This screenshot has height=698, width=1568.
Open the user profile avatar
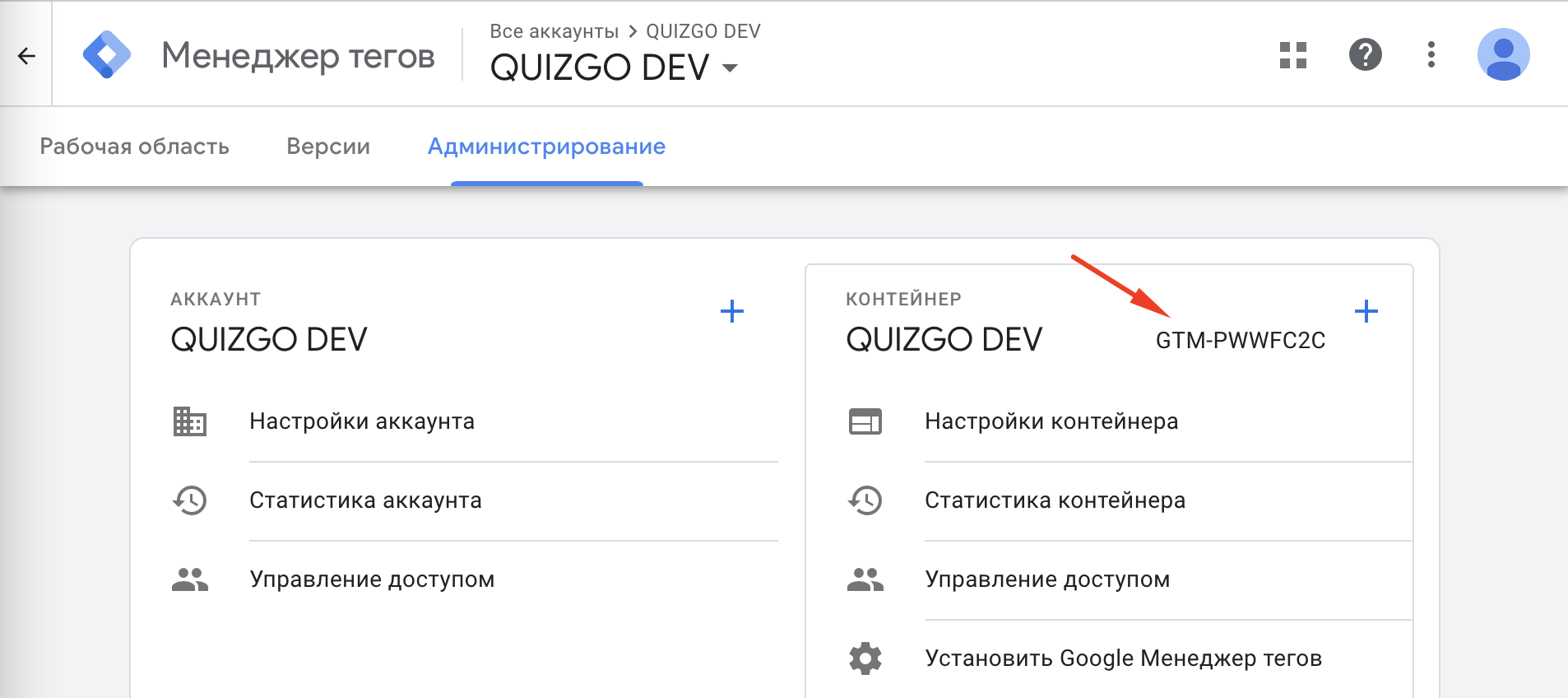[1503, 55]
